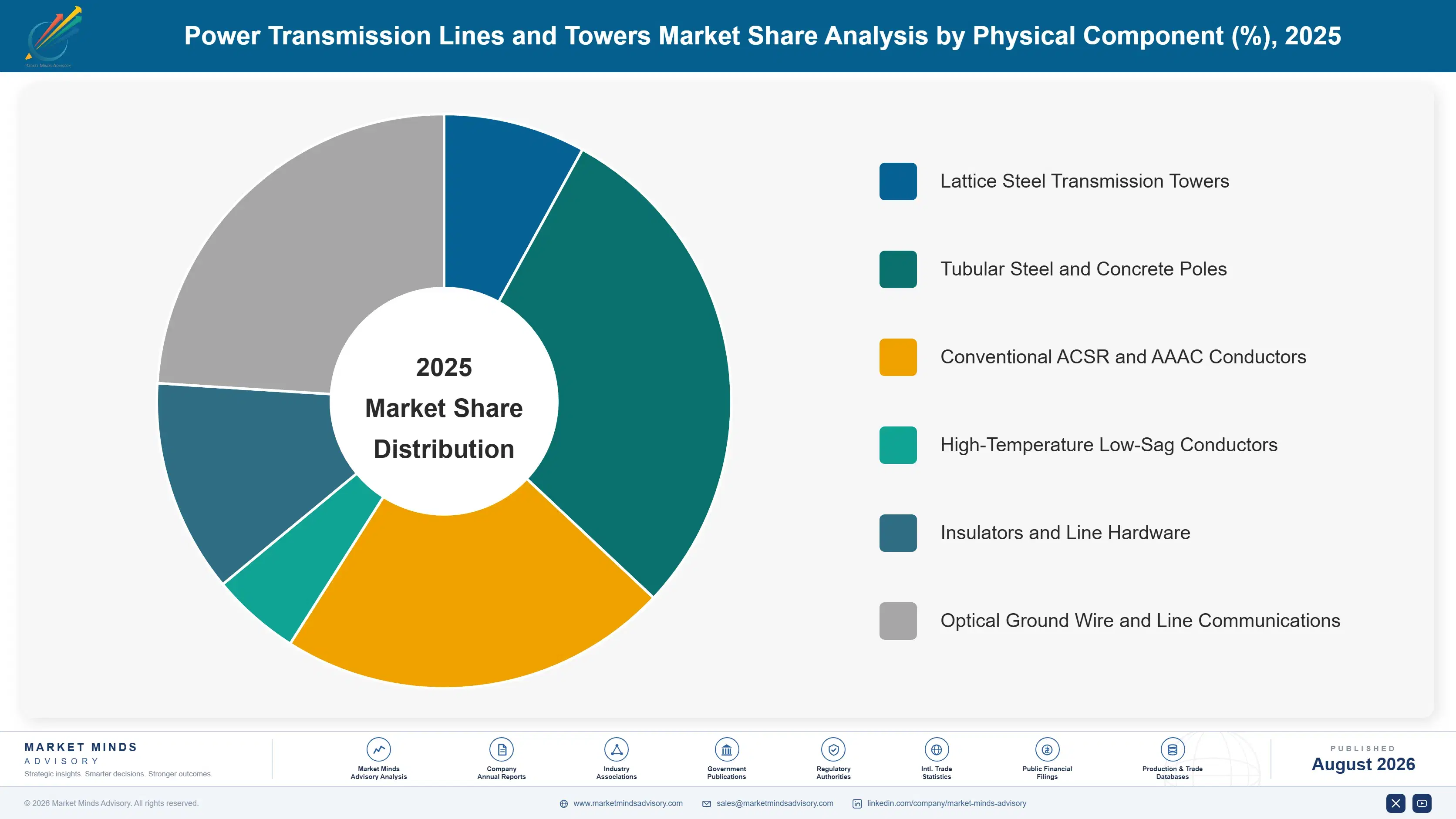This screenshot has height=819, width=1456.
Task: Select the Regulatory Authorities shield icon
Action: click(833, 749)
